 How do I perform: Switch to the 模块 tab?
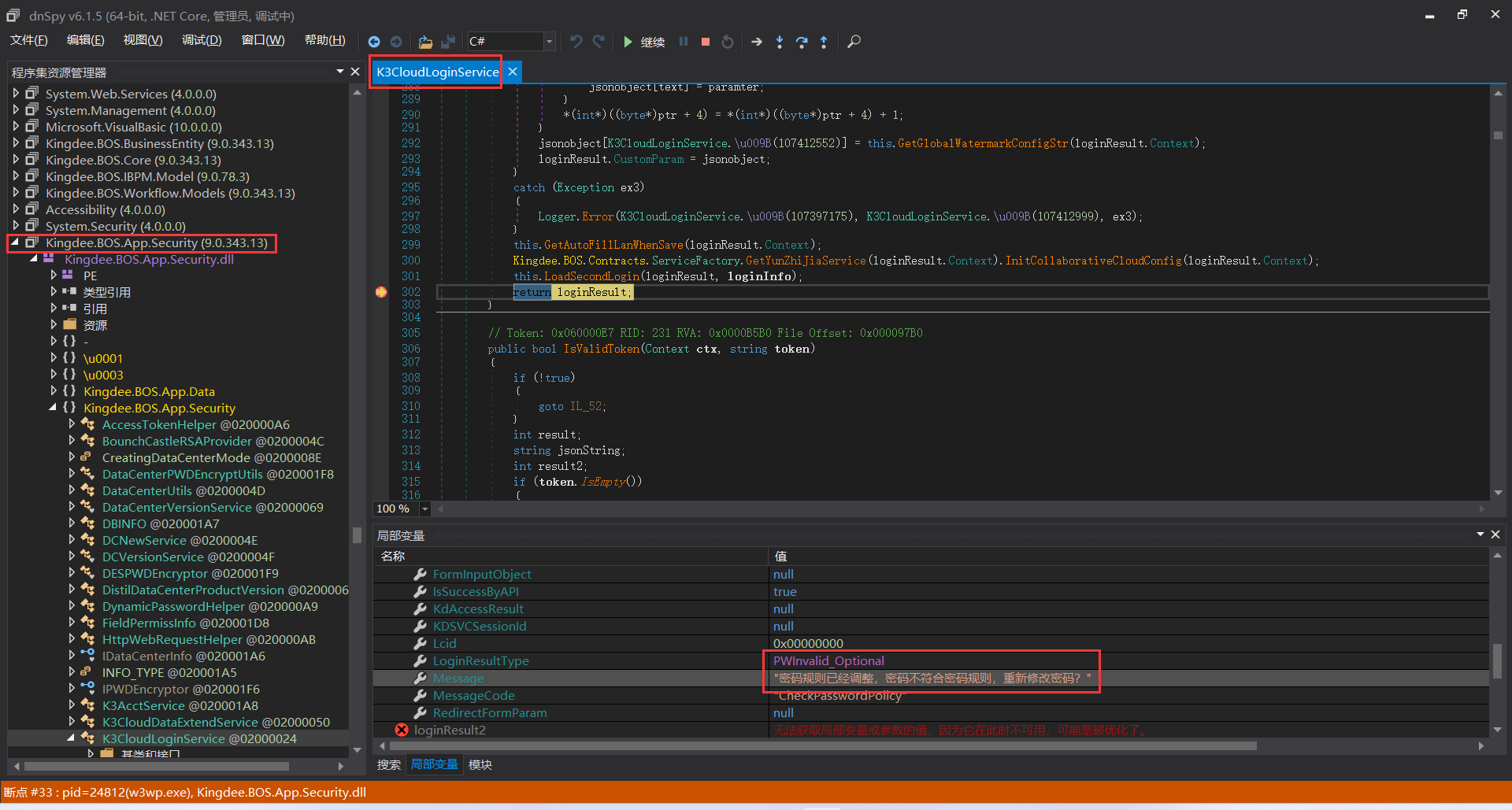click(x=480, y=764)
